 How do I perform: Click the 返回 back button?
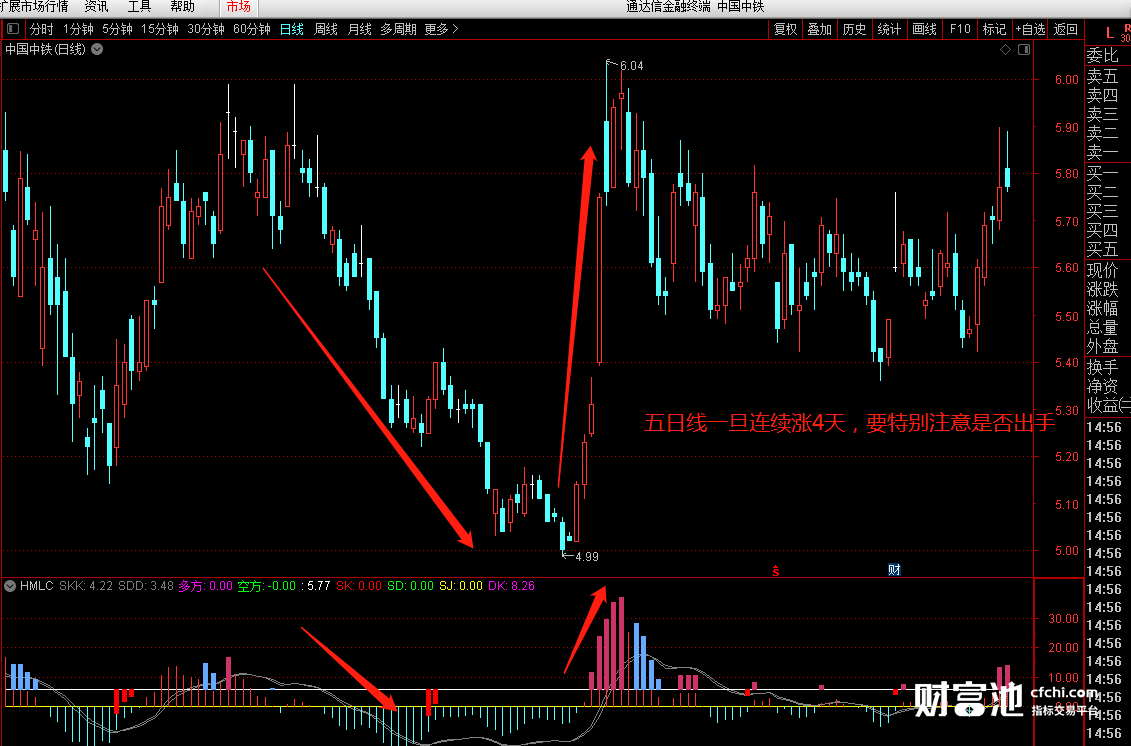[x=1065, y=29]
